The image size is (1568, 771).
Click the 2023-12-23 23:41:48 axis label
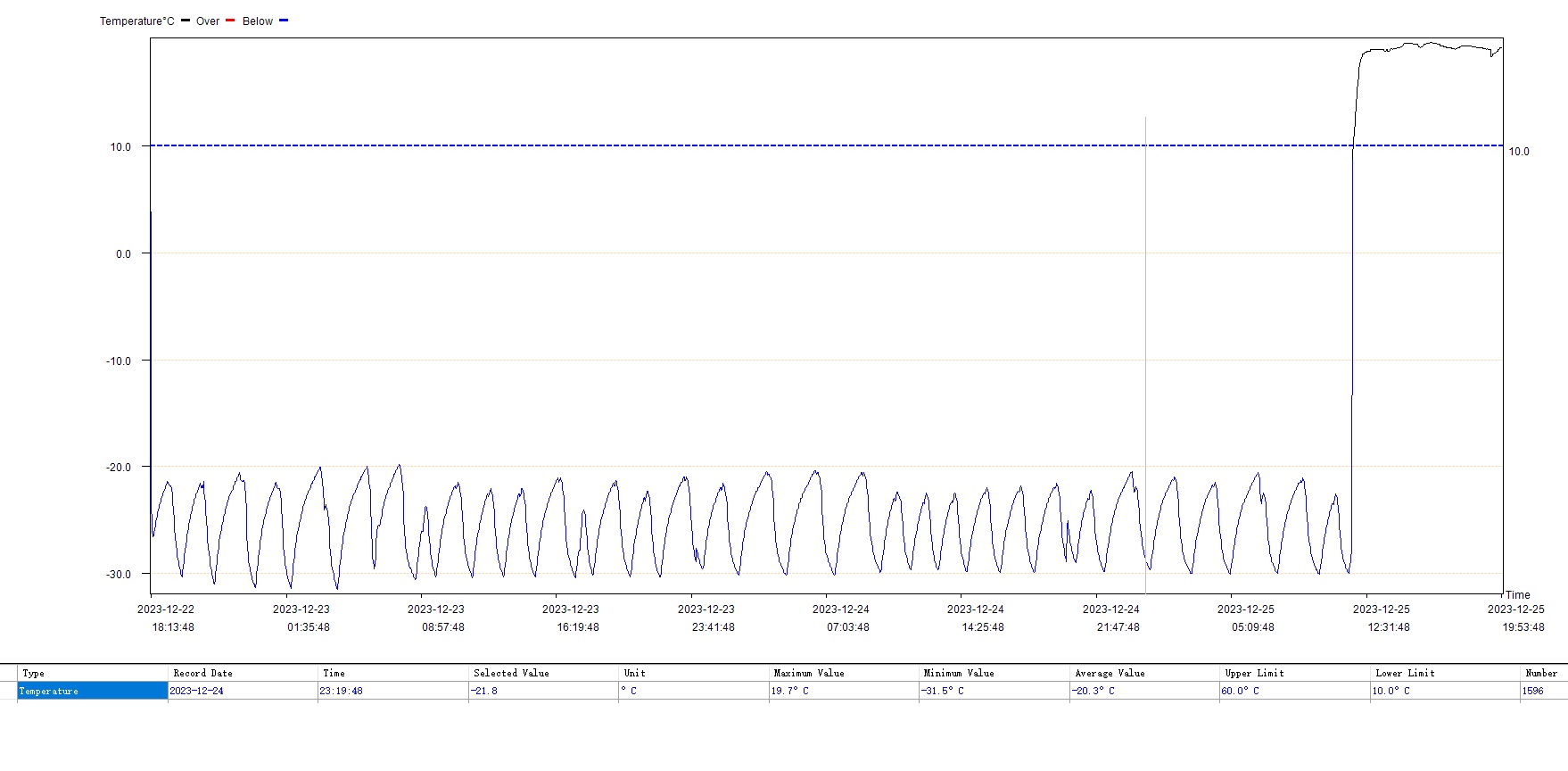pyautogui.click(x=706, y=618)
